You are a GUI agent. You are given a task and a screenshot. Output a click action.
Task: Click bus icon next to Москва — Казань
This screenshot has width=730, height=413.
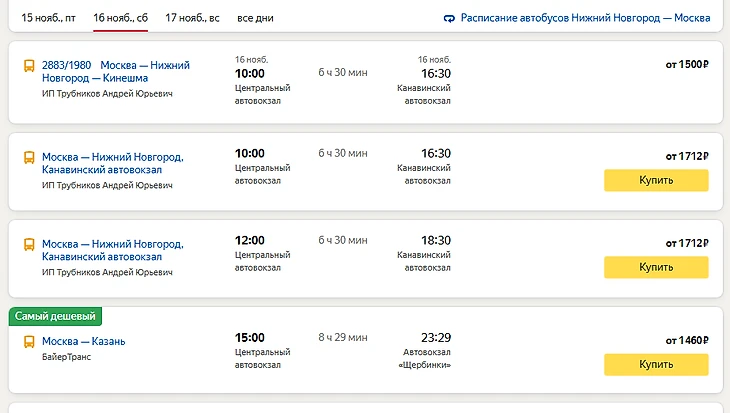pos(30,342)
